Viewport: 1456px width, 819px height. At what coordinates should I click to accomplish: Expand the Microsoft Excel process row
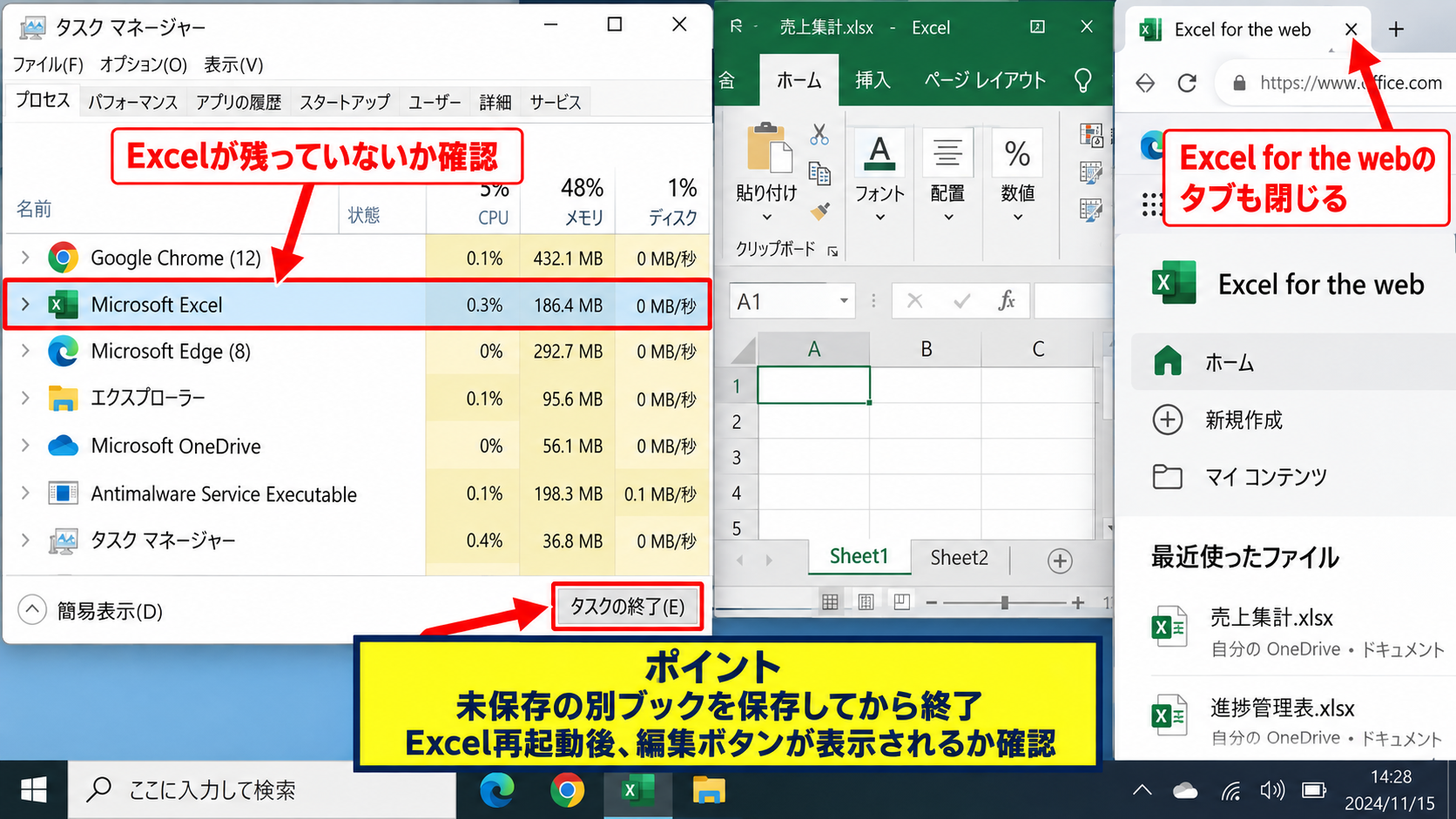point(25,304)
